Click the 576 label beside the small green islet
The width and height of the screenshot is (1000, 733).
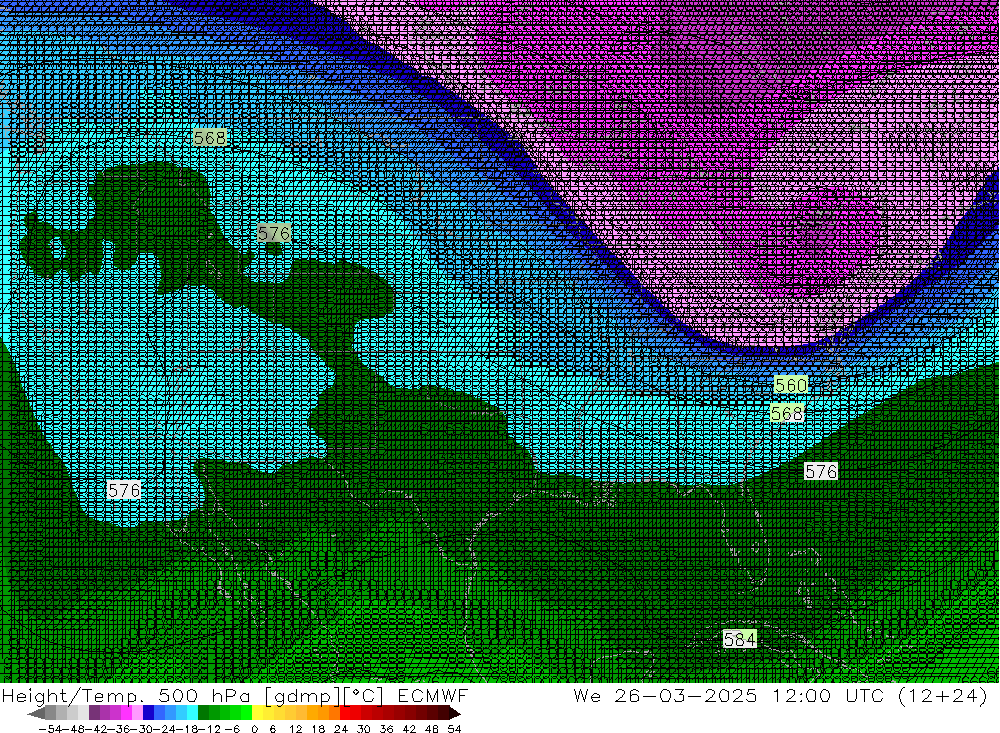click(x=274, y=233)
